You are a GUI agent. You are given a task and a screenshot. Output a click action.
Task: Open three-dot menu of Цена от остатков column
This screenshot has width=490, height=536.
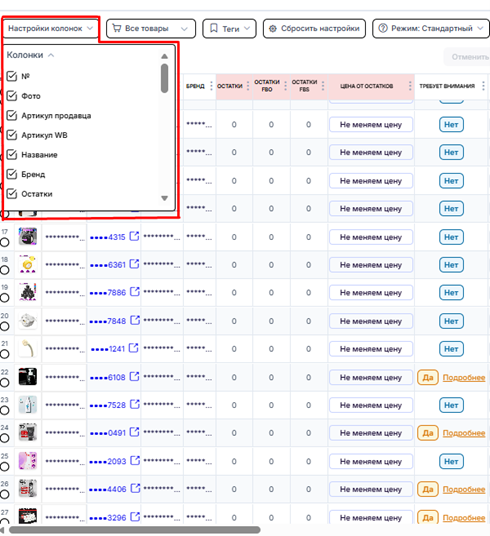(410, 86)
